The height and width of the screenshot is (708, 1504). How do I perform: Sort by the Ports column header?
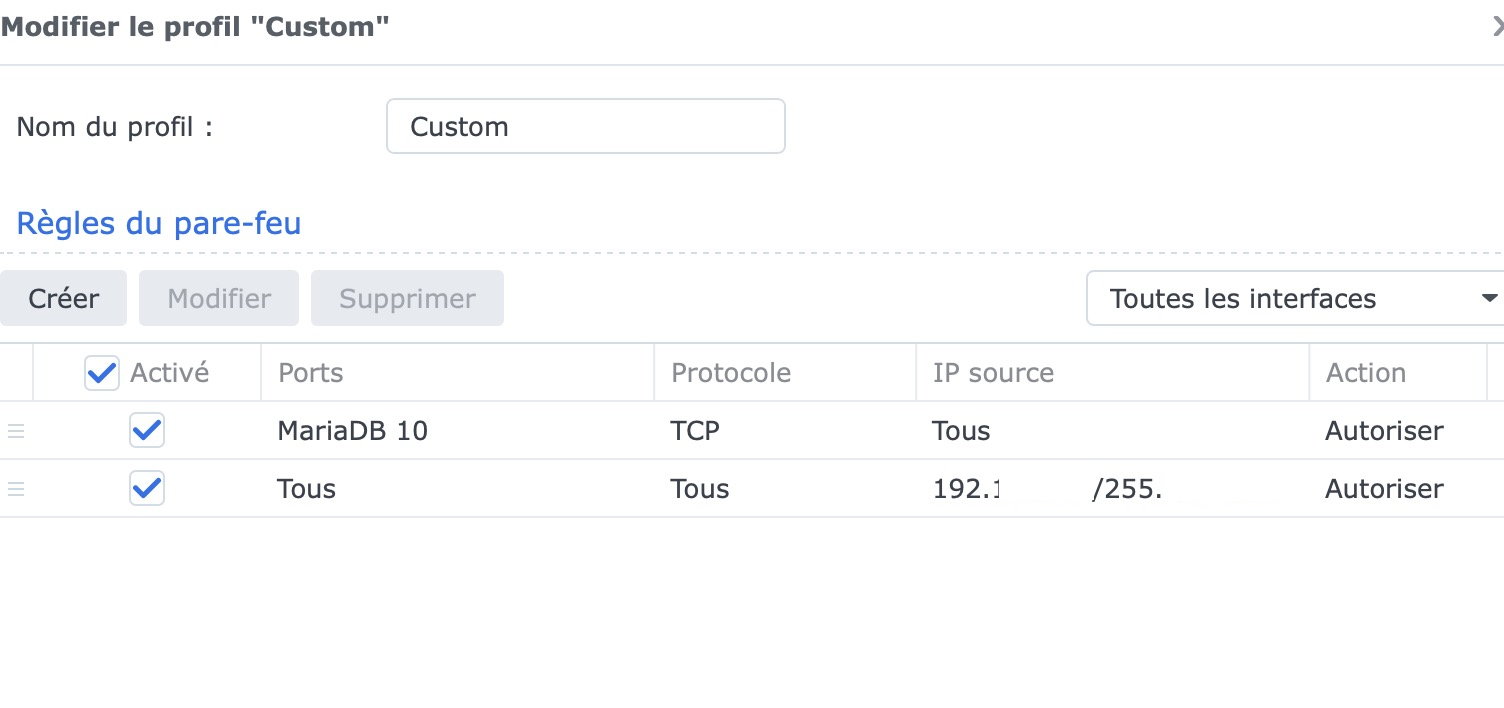310,373
